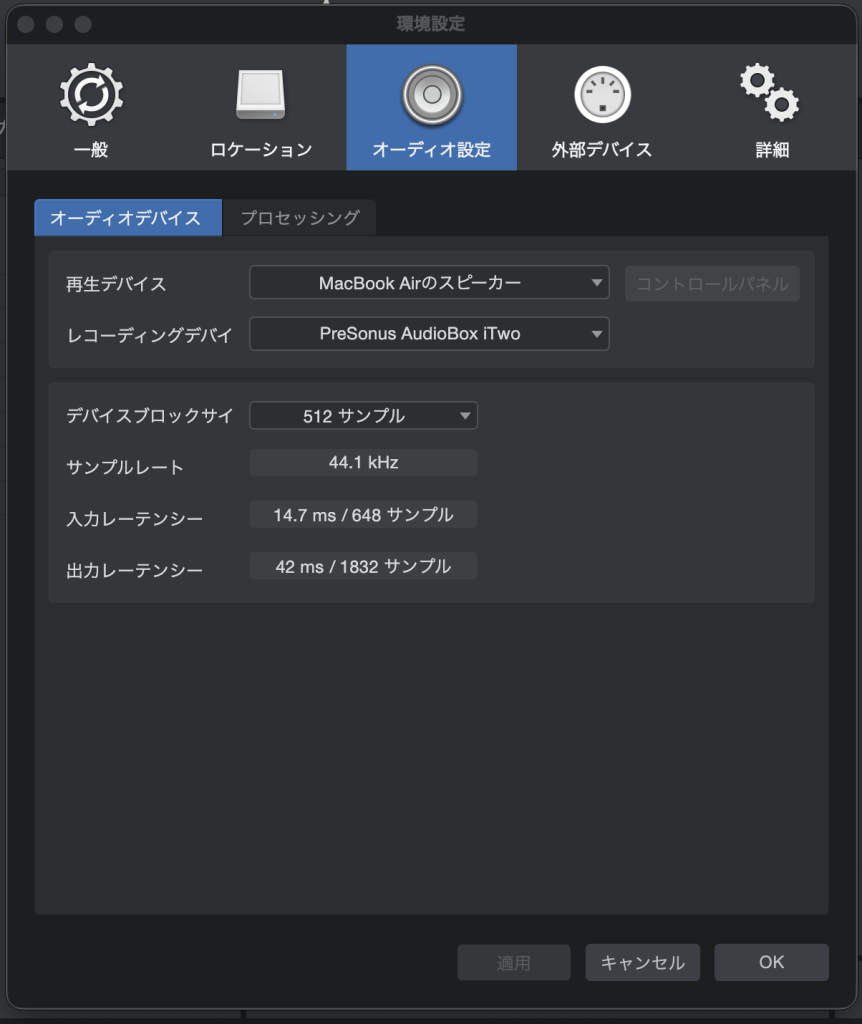
Task: Change the 512 サンプル block size dropdown
Action: [363, 415]
